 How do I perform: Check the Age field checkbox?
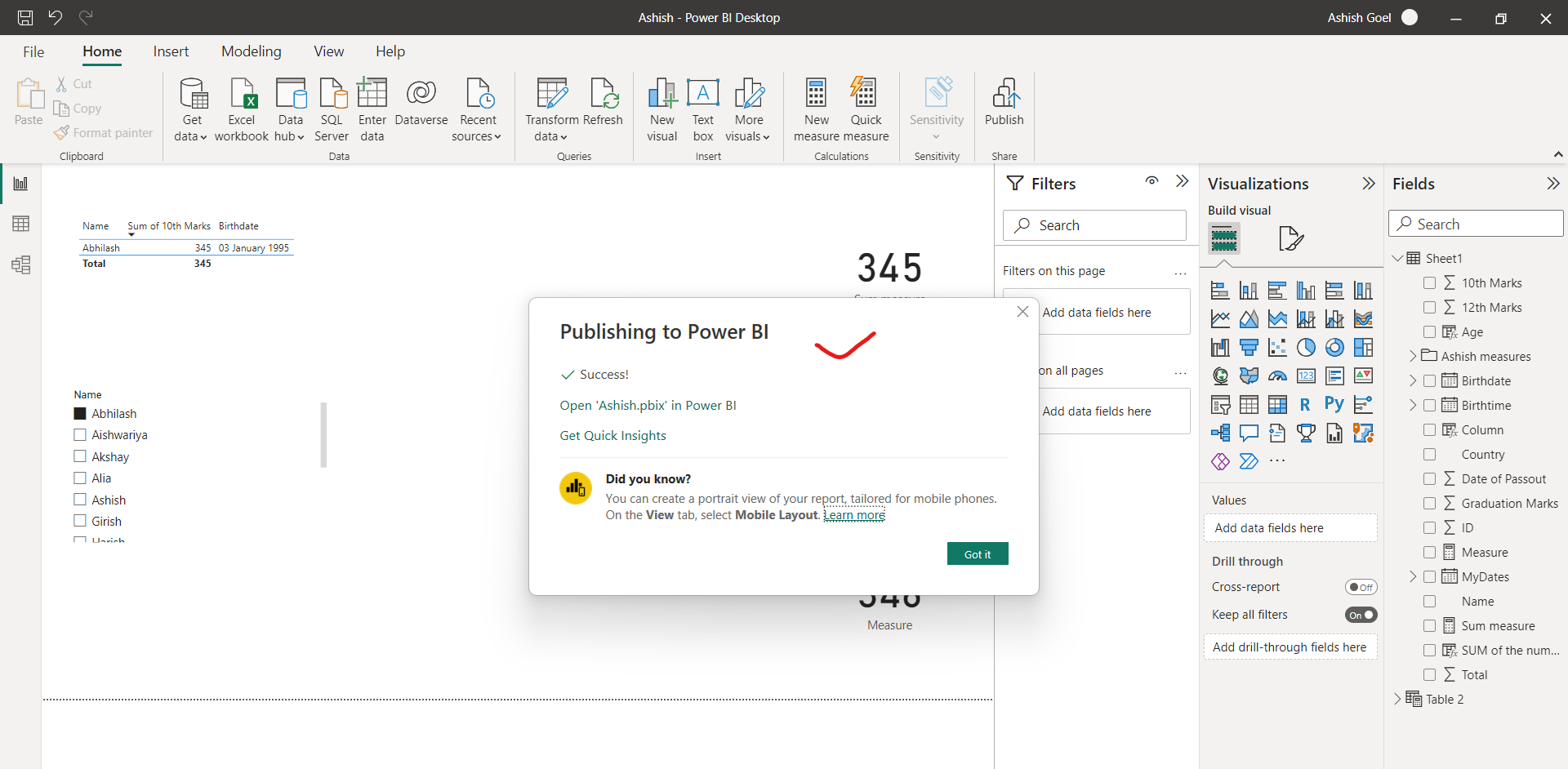coord(1431,331)
